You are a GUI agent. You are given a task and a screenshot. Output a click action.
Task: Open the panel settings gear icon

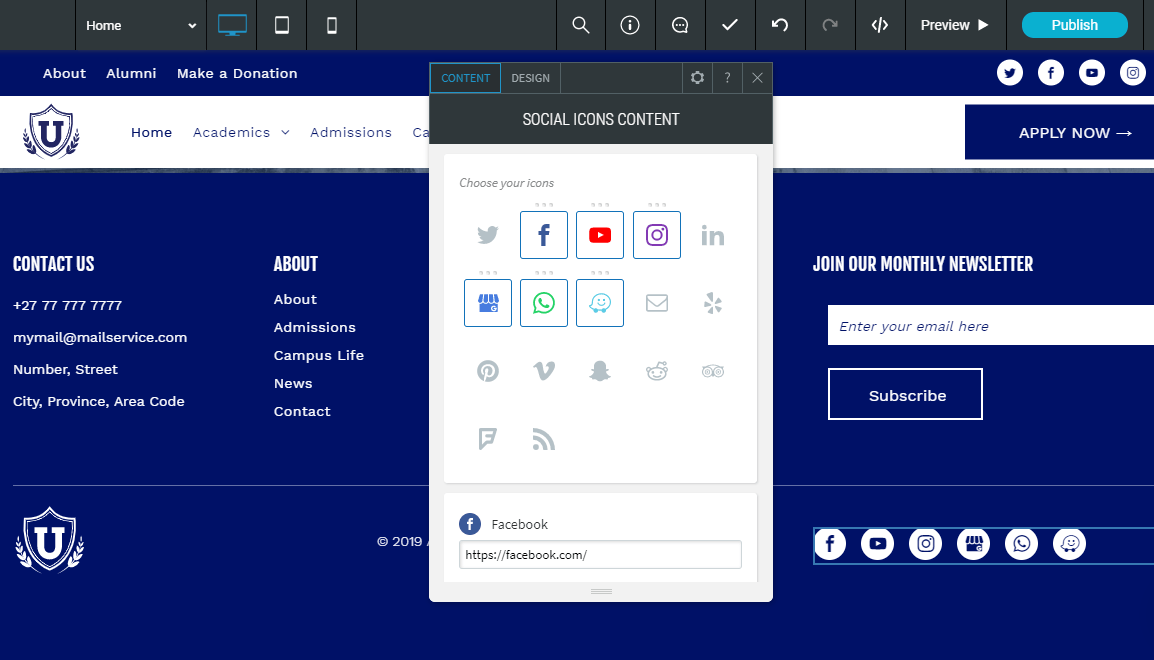[x=697, y=78]
